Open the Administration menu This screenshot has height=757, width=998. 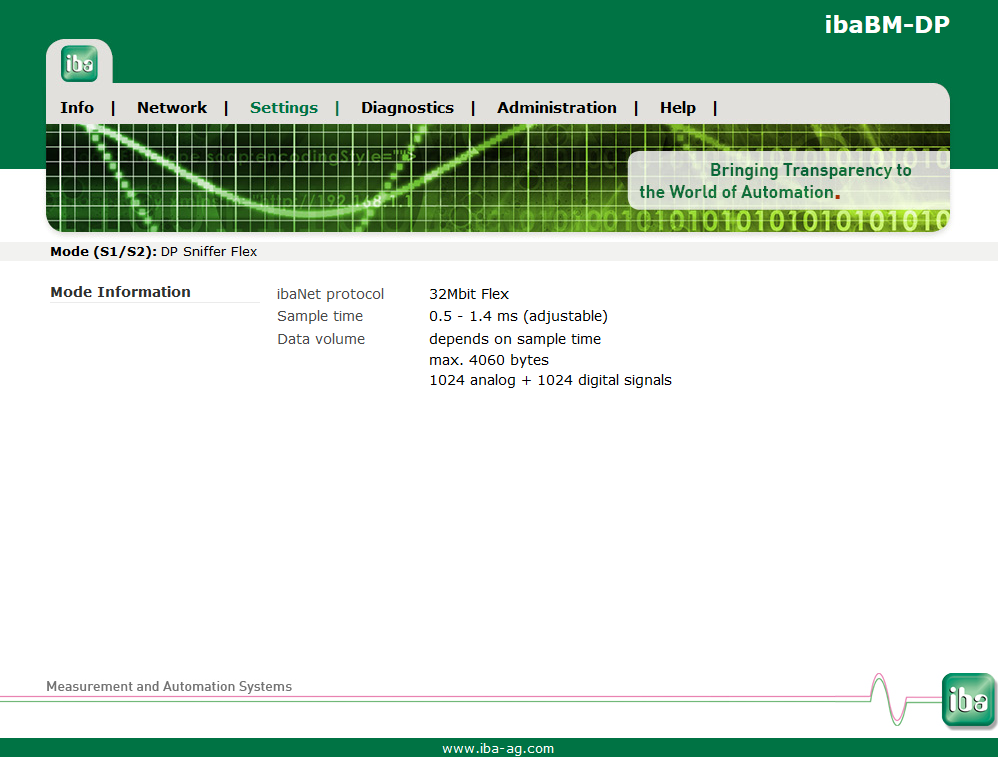tap(557, 108)
